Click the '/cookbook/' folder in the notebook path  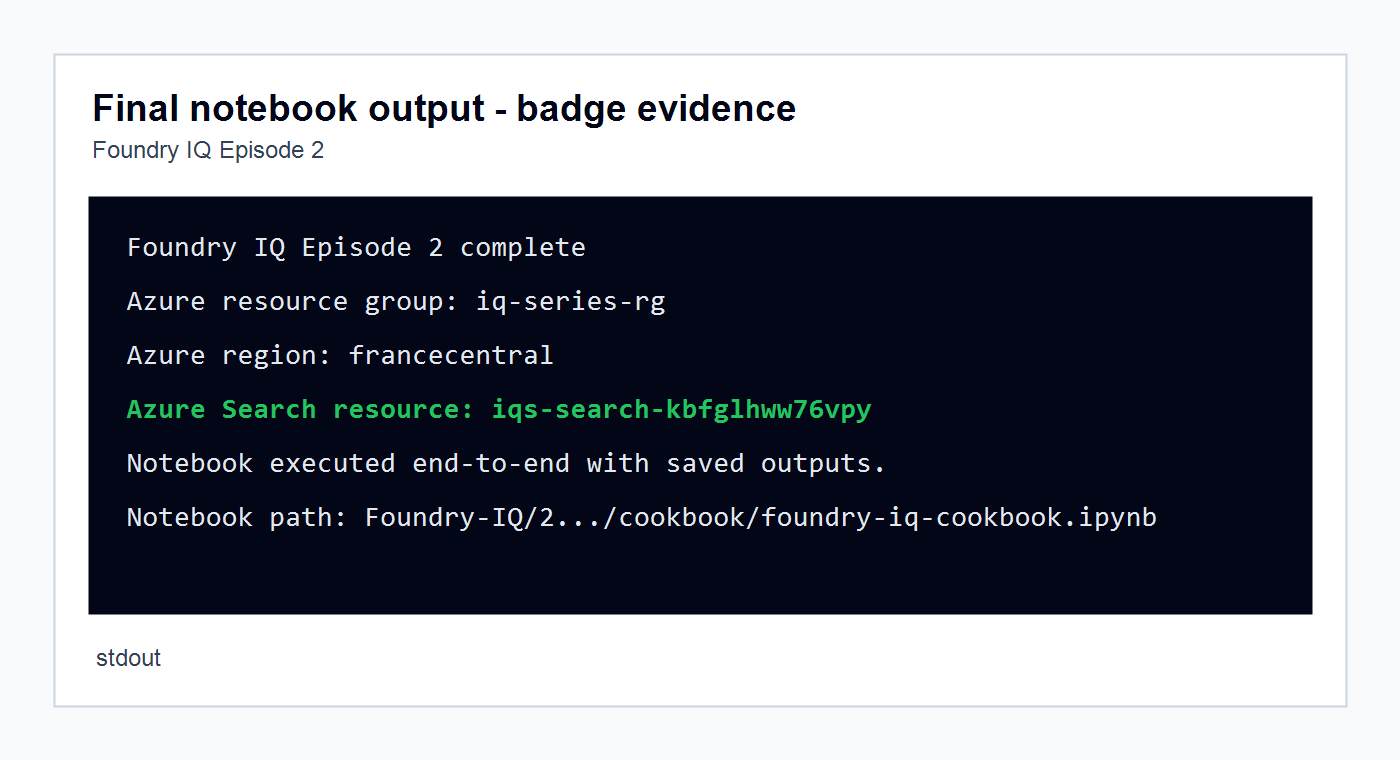pos(682,517)
